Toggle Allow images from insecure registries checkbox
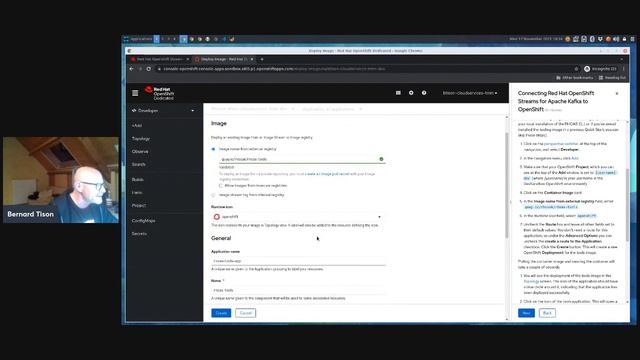 tap(221, 186)
